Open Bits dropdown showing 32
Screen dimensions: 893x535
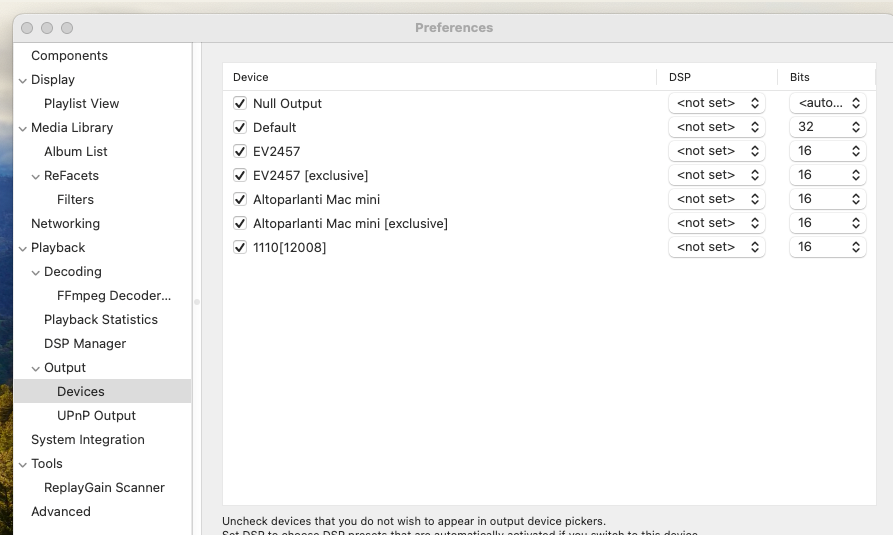828,126
